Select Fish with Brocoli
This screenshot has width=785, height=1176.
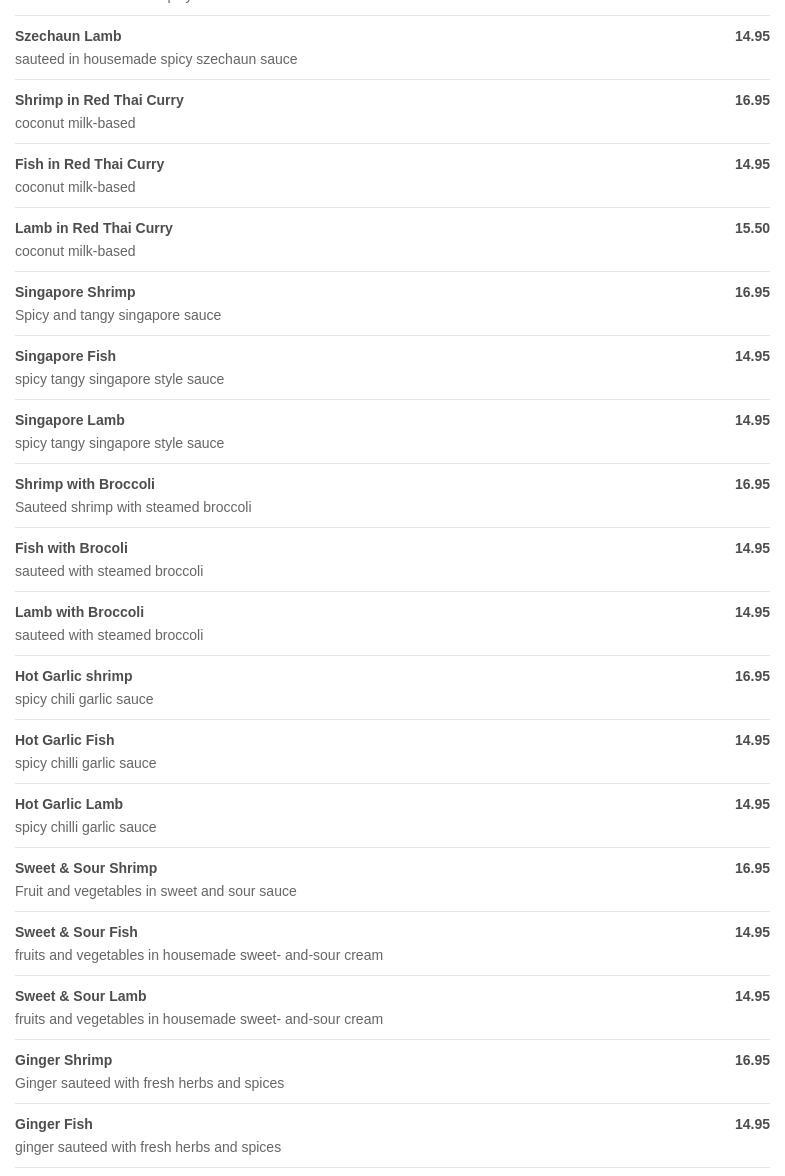(x=71, y=548)
